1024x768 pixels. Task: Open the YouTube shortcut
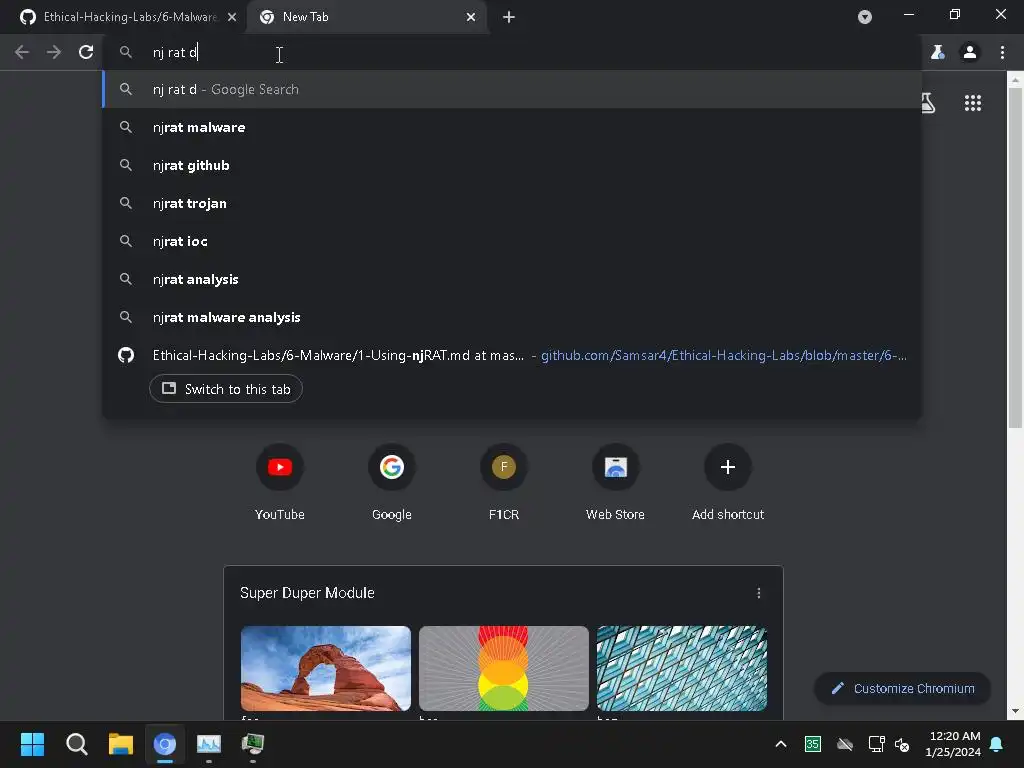click(280, 483)
